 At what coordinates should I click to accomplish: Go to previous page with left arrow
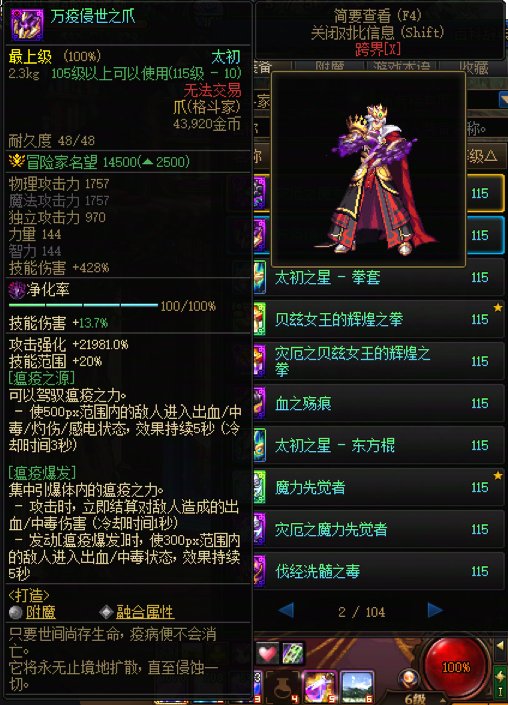(286, 611)
